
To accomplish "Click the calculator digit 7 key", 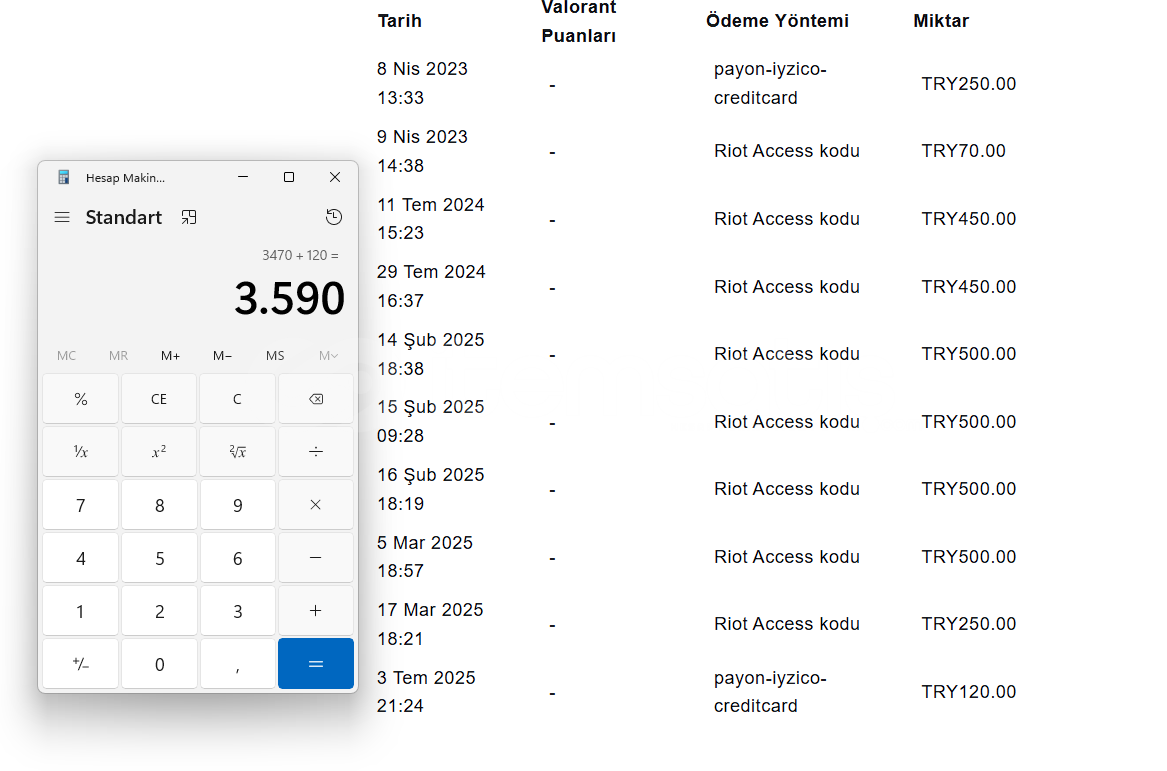I will [x=80, y=505].
